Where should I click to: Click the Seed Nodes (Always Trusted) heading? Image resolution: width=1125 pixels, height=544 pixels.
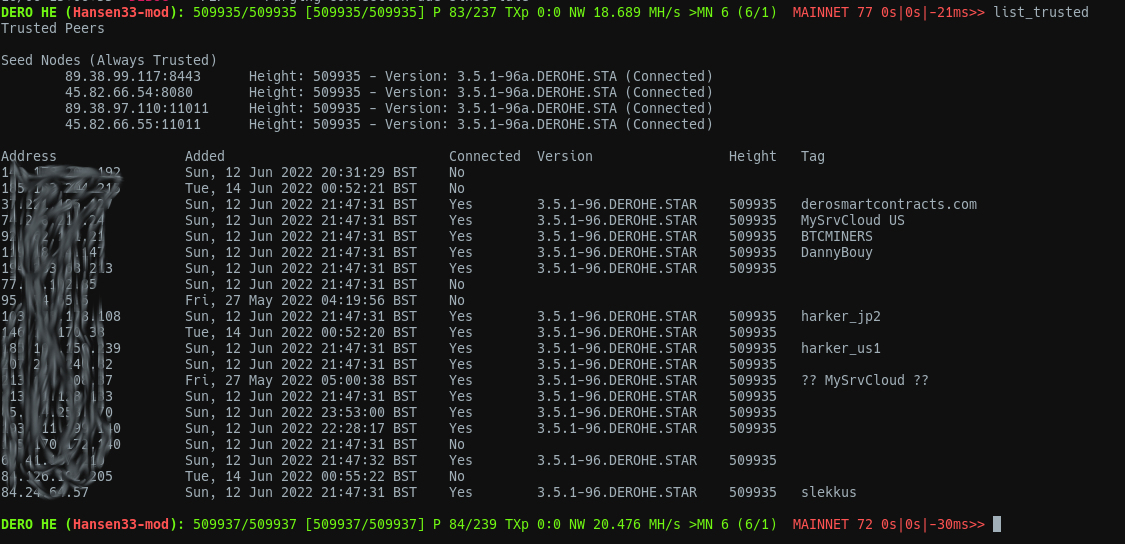click(108, 60)
